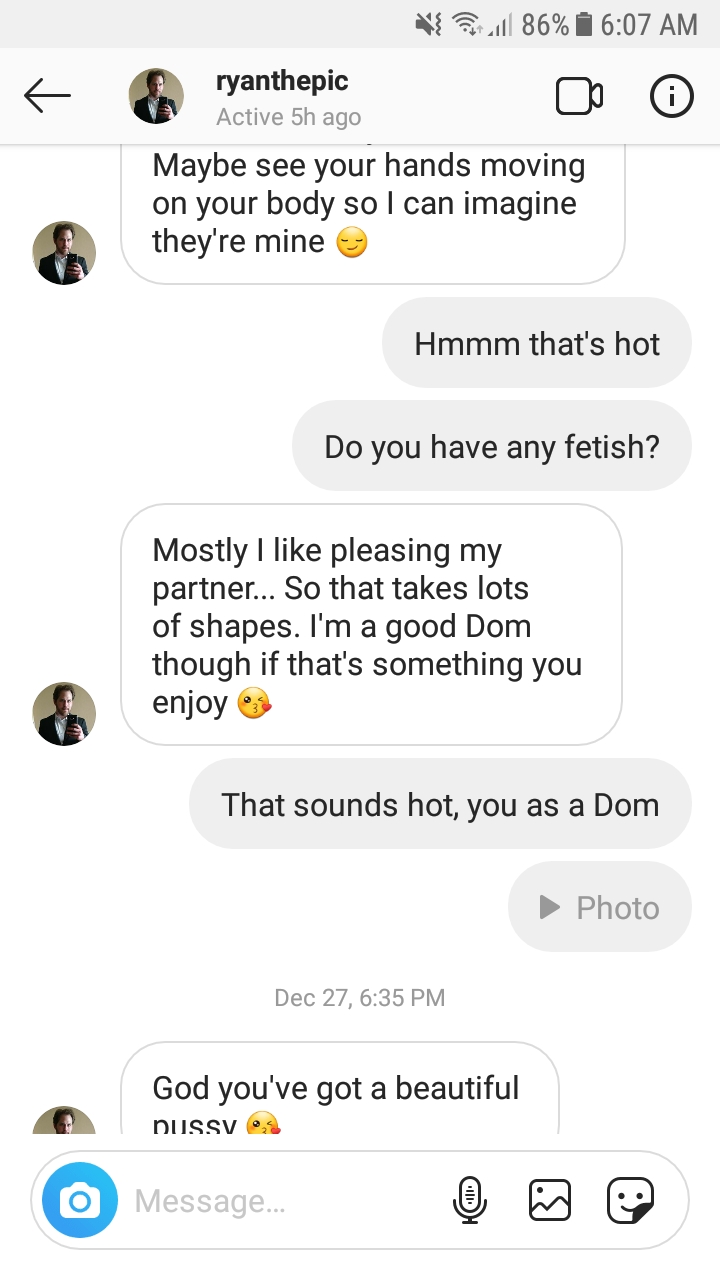Open the blue camera button
Viewport: 720px width, 1280px height.
(80, 1200)
